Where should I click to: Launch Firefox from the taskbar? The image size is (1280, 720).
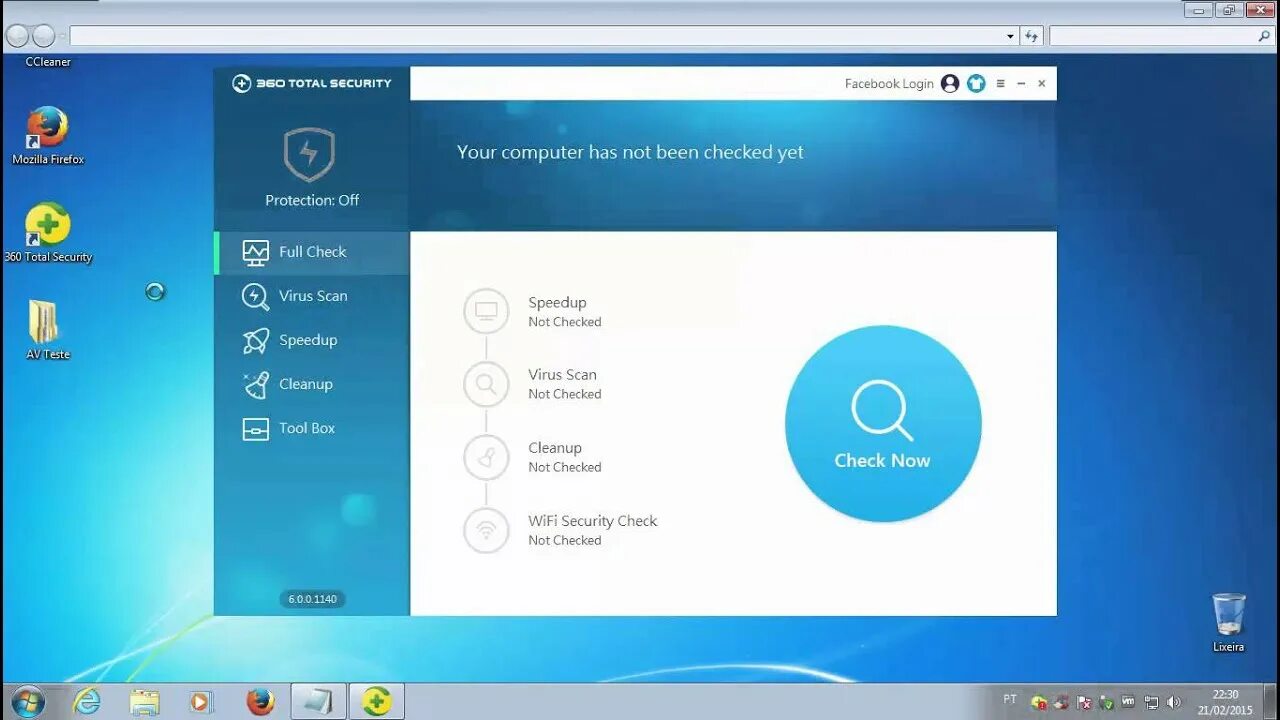pyautogui.click(x=260, y=702)
